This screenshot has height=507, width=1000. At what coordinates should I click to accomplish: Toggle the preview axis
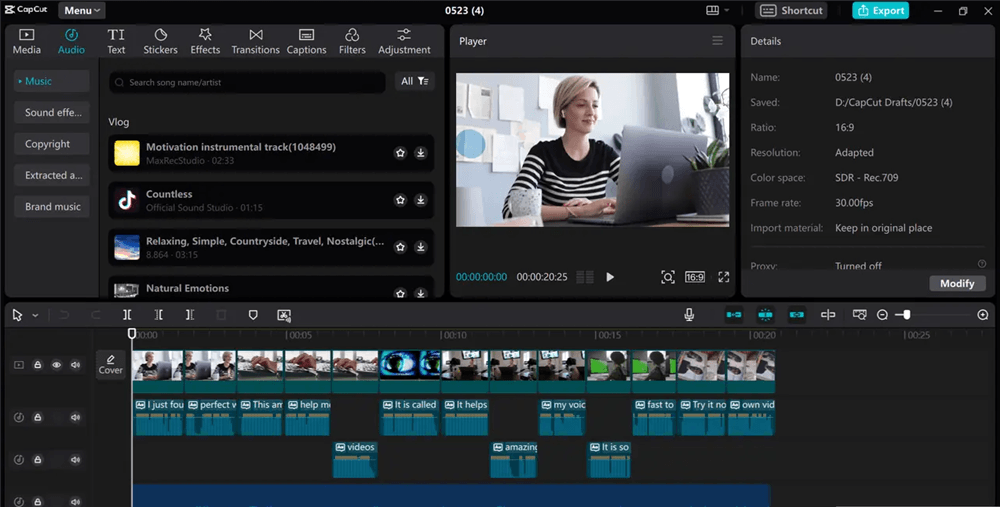click(828, 314)
